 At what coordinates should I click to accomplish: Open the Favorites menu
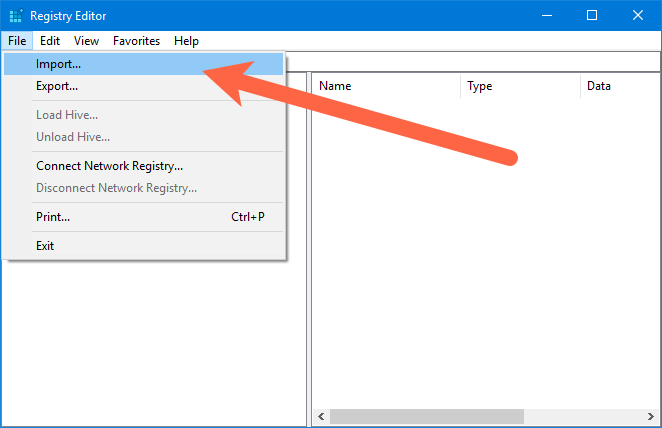pyautogui.click(x=136, y=41)
